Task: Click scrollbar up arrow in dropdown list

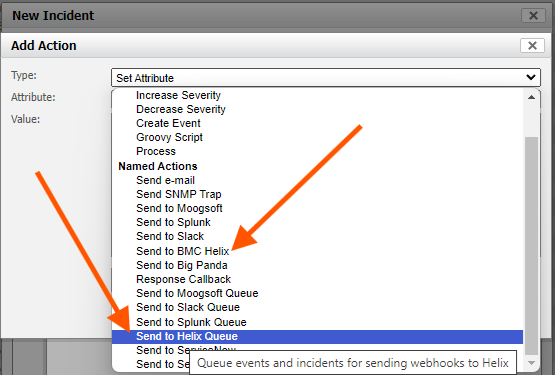Action: pos(531,97)
